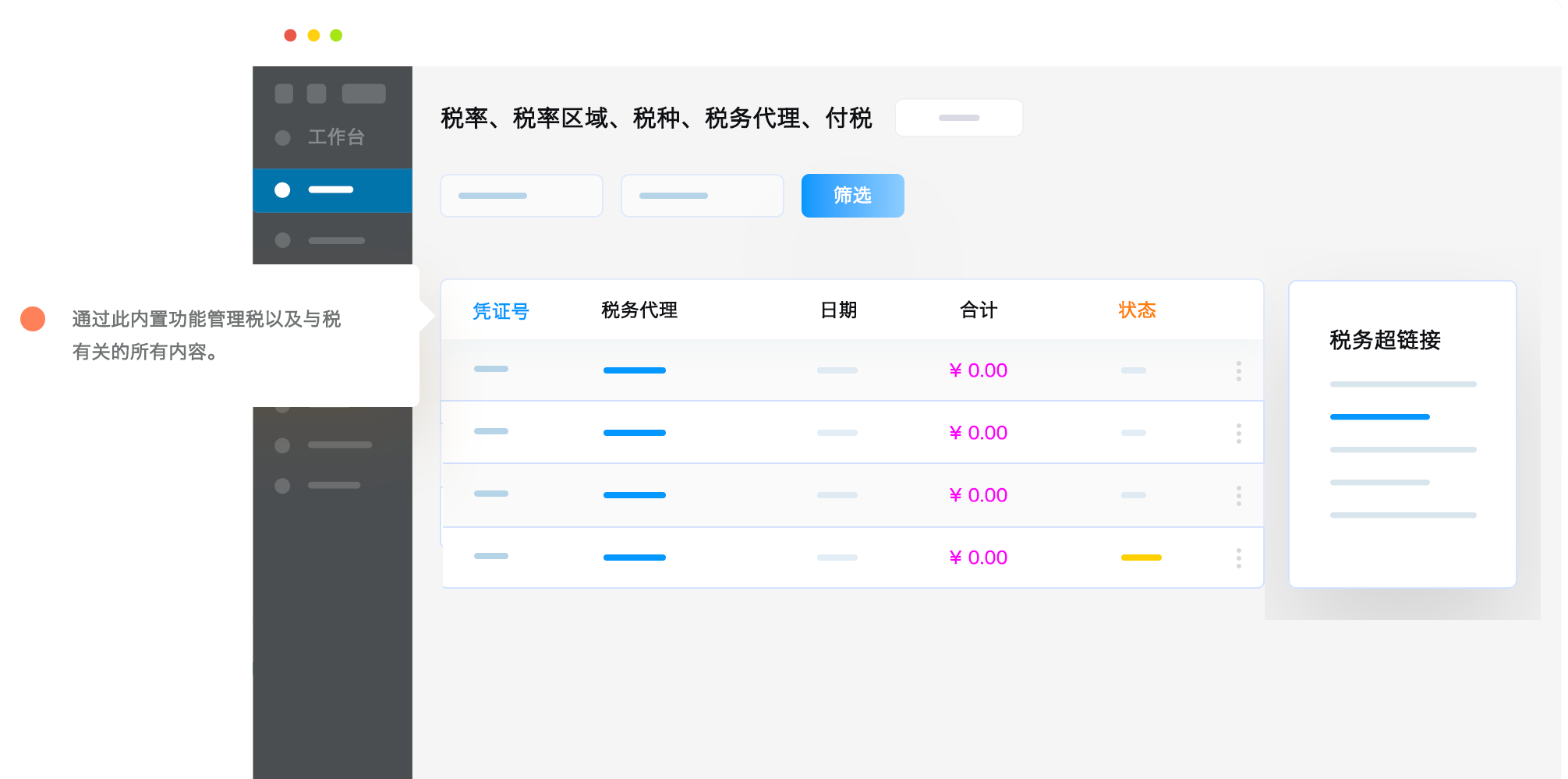Click the green maximize window dot

[x=336, y=35]
